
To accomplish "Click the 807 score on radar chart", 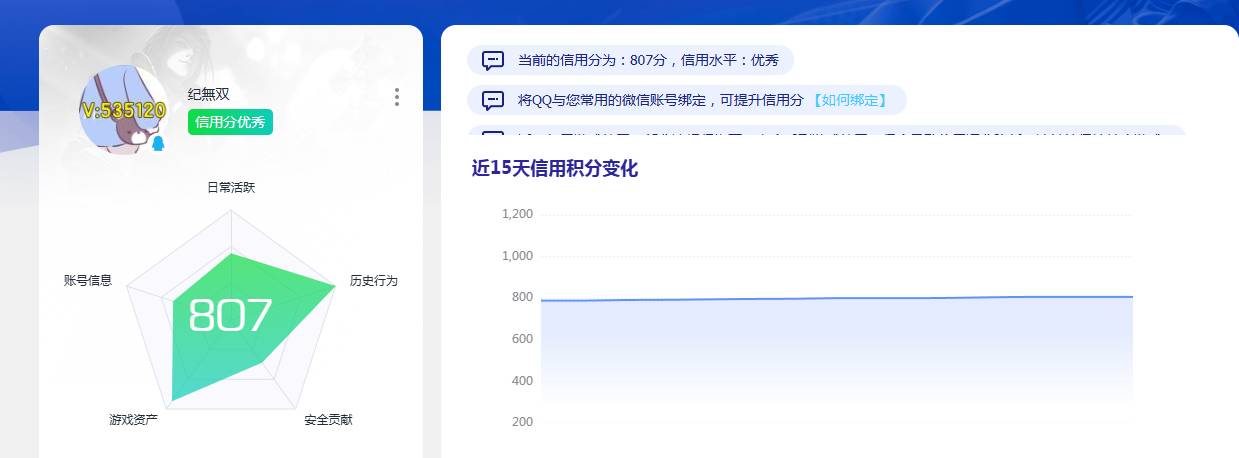I will coord(230,316).
